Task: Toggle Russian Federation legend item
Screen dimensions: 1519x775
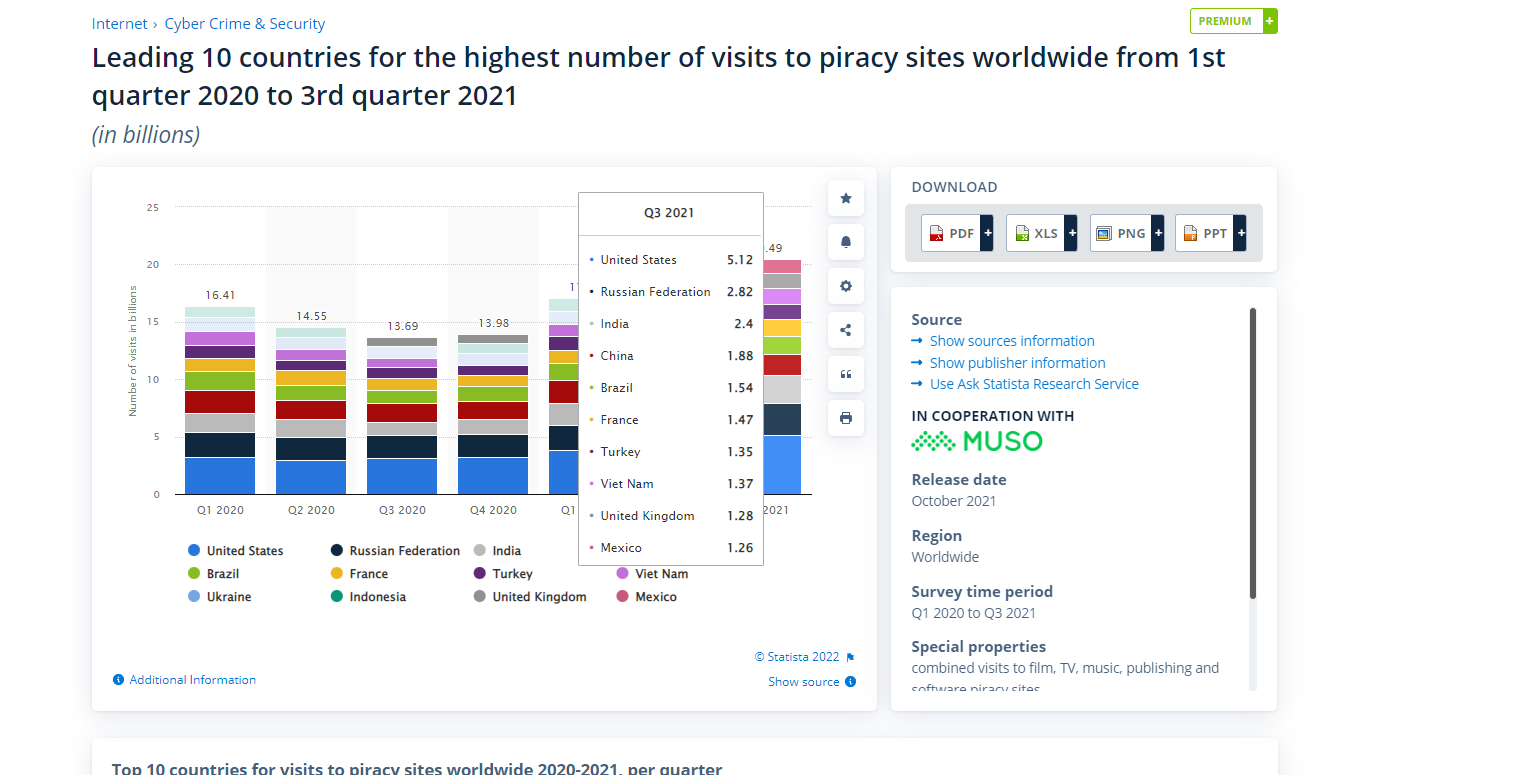Action: [x=396, y=551]
